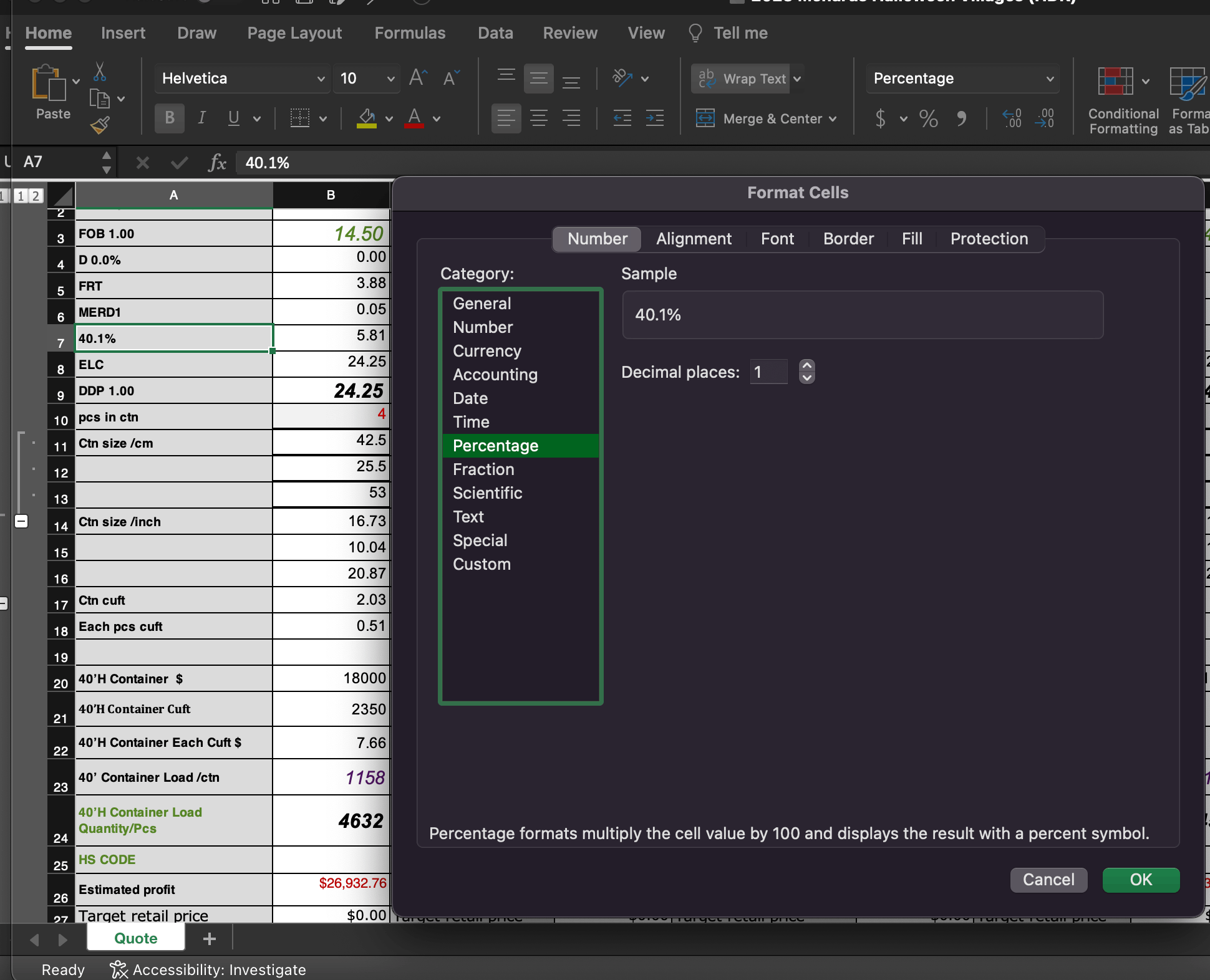Click OK in the Format Cells dialog
The height and width of the screenshot is (980, 1210).
point(1141,880)
